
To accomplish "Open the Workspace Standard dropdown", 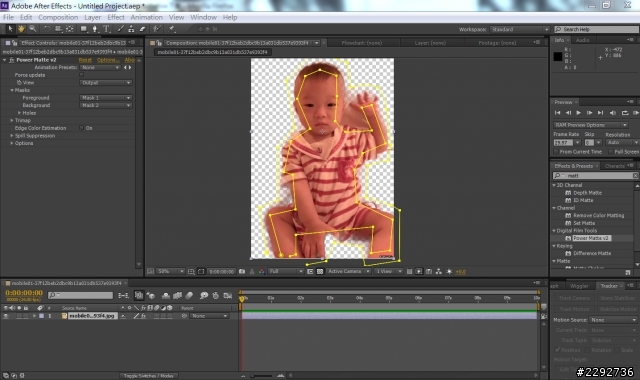I will pyautogui.click(x=520, y=29).
